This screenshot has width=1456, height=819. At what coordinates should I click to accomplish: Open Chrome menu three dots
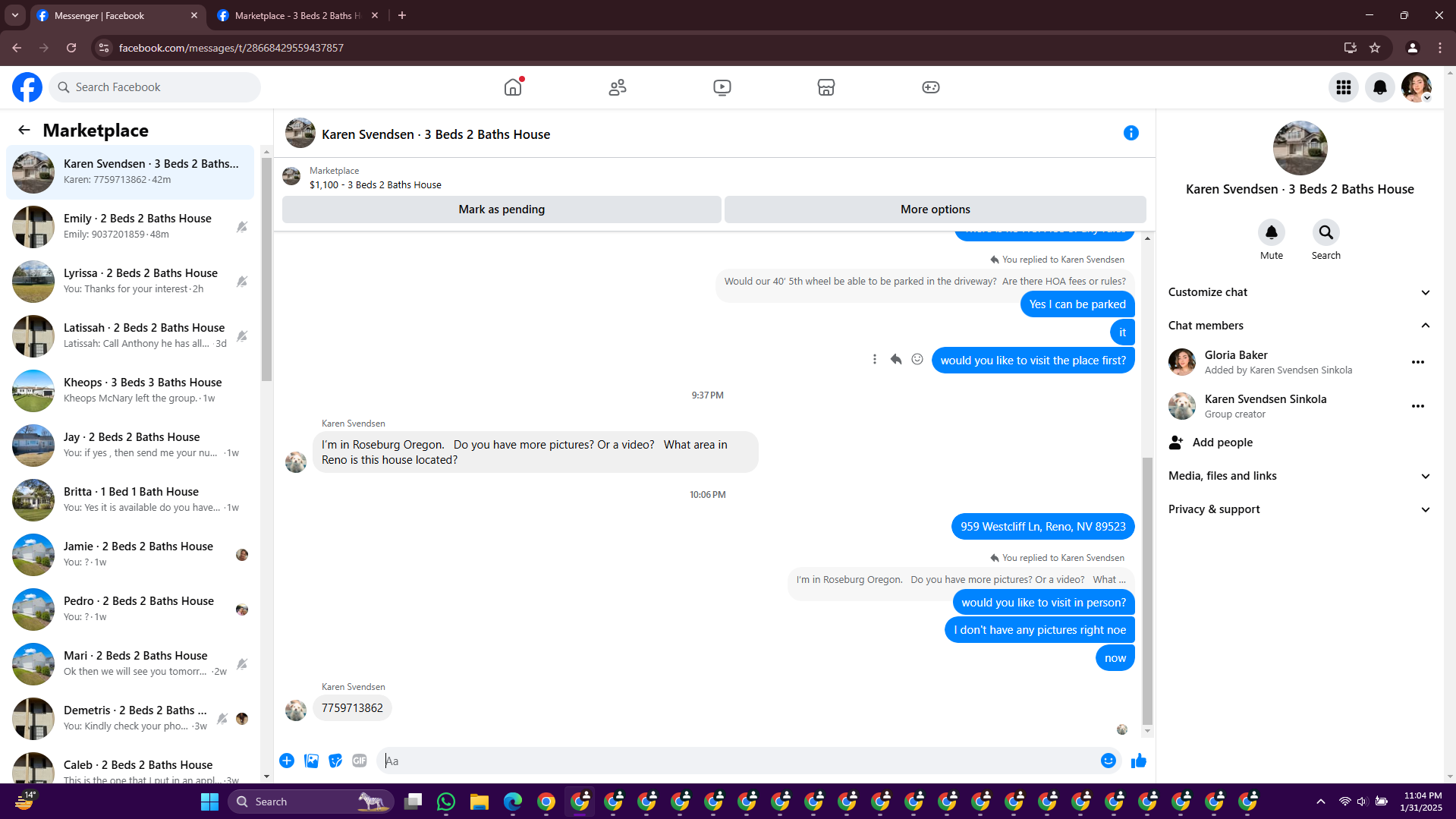point(1440,48)
